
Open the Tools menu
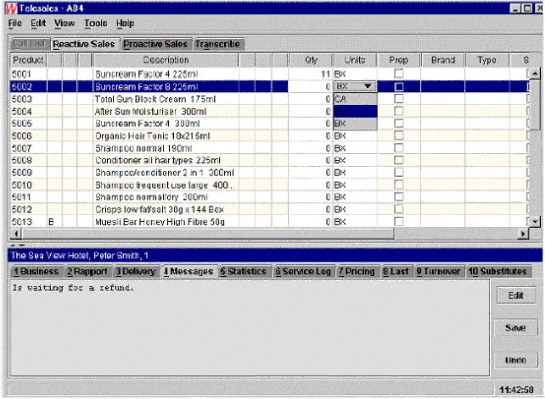pyautogui.click(x=96, y=23)
